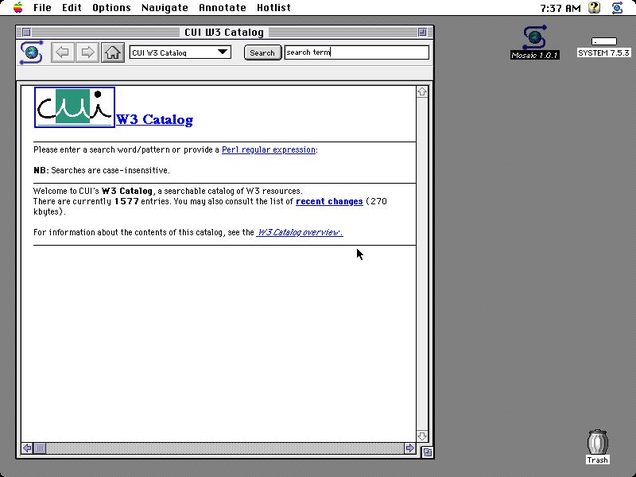Screen dimensions: 636x477
Task: Click the help balloon icon in menu bar
Action: click(595, 7)
